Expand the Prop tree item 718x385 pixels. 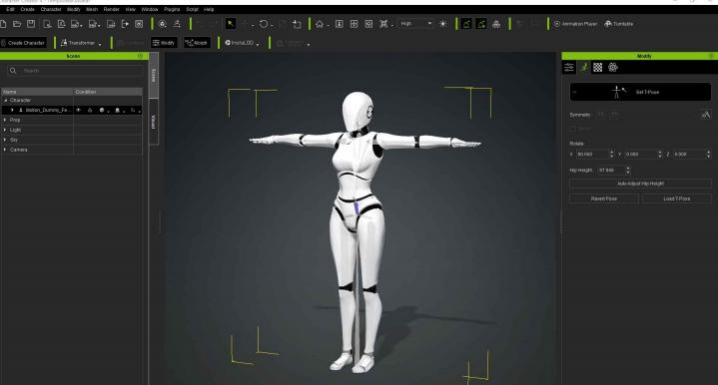5,120
